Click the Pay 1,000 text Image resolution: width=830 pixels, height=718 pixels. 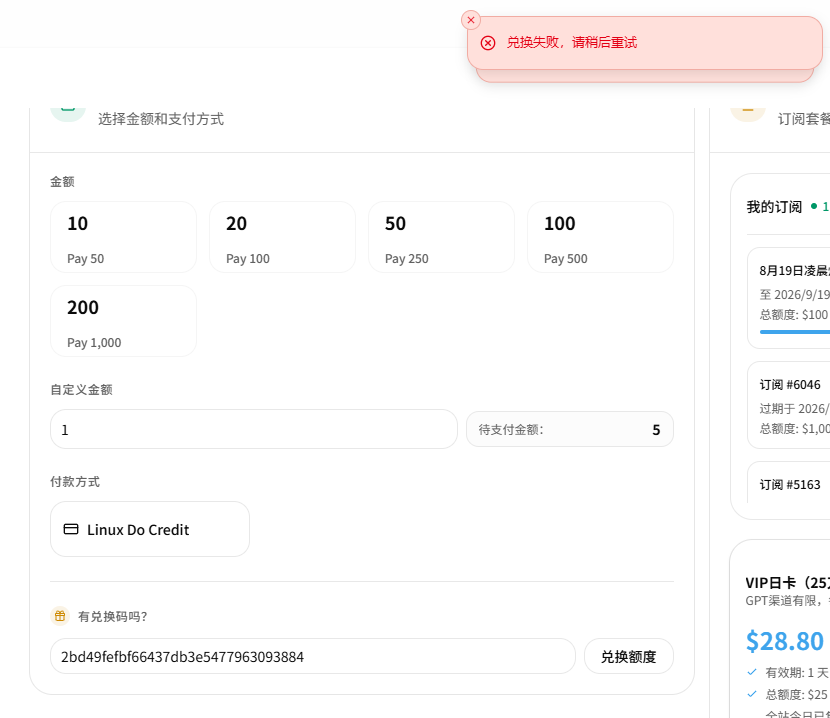(94, 343)
